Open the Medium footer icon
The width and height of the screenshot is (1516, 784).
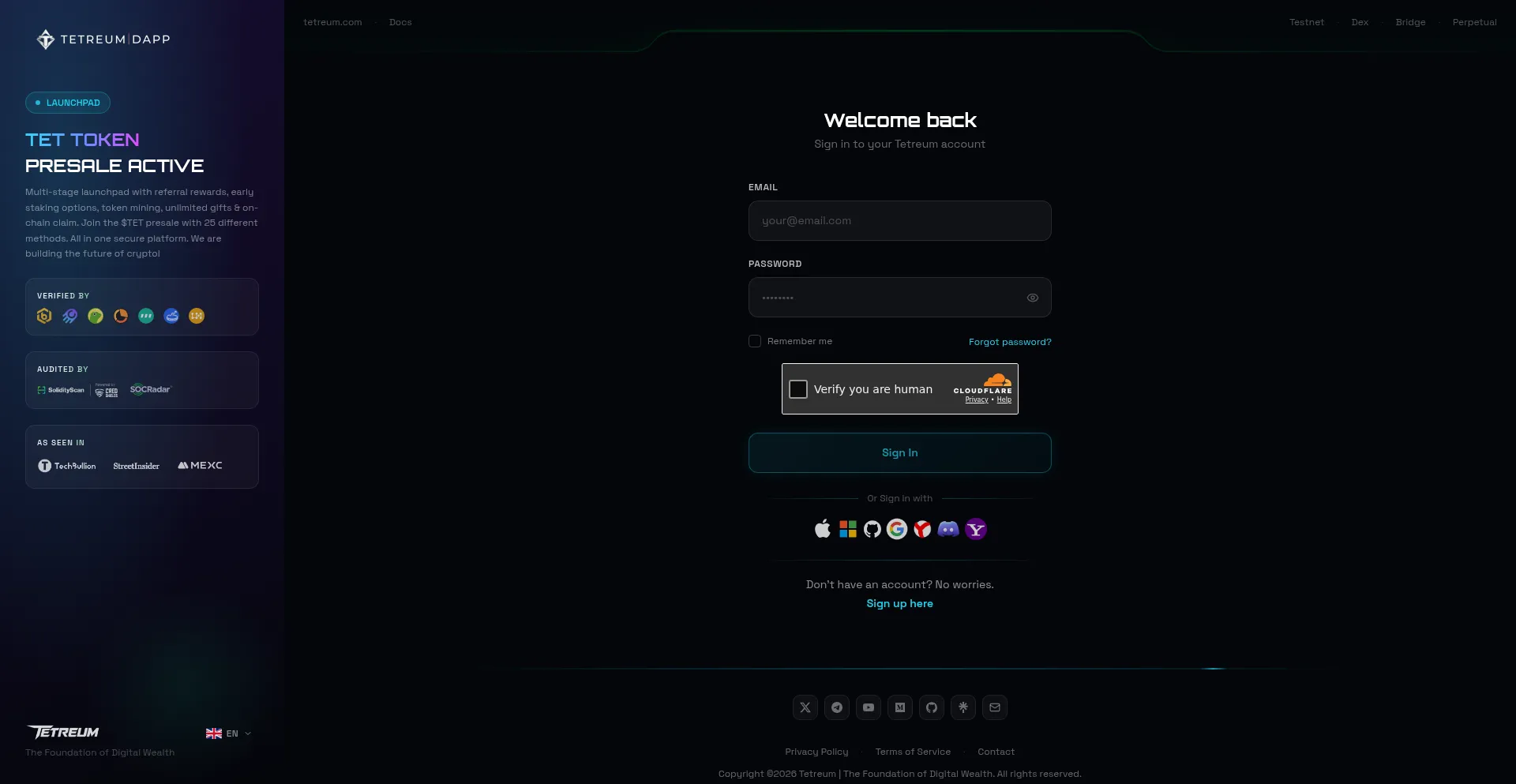pyautogui.click(x=900, y=707)
